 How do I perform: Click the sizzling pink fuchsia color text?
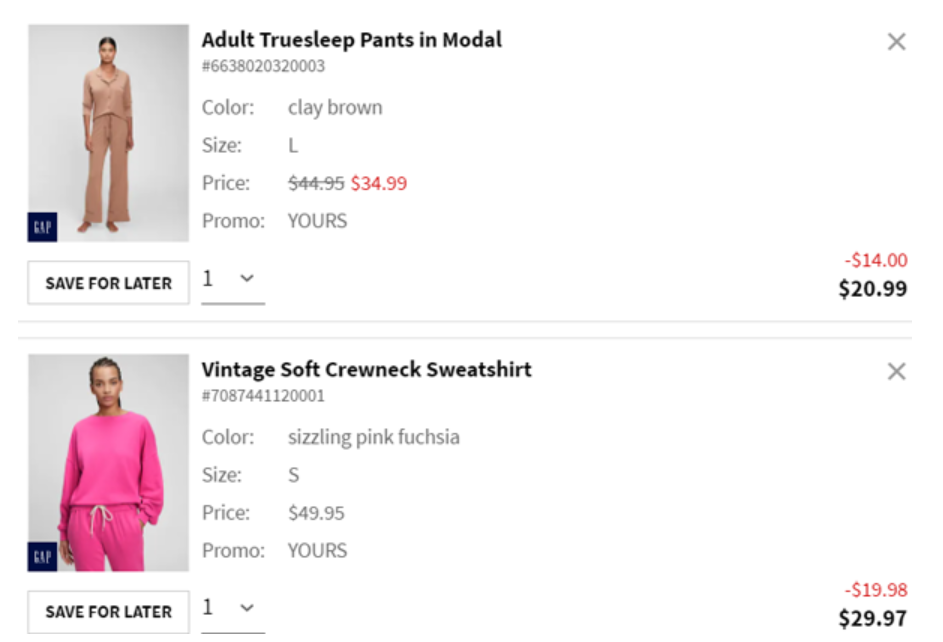[373, 437]
